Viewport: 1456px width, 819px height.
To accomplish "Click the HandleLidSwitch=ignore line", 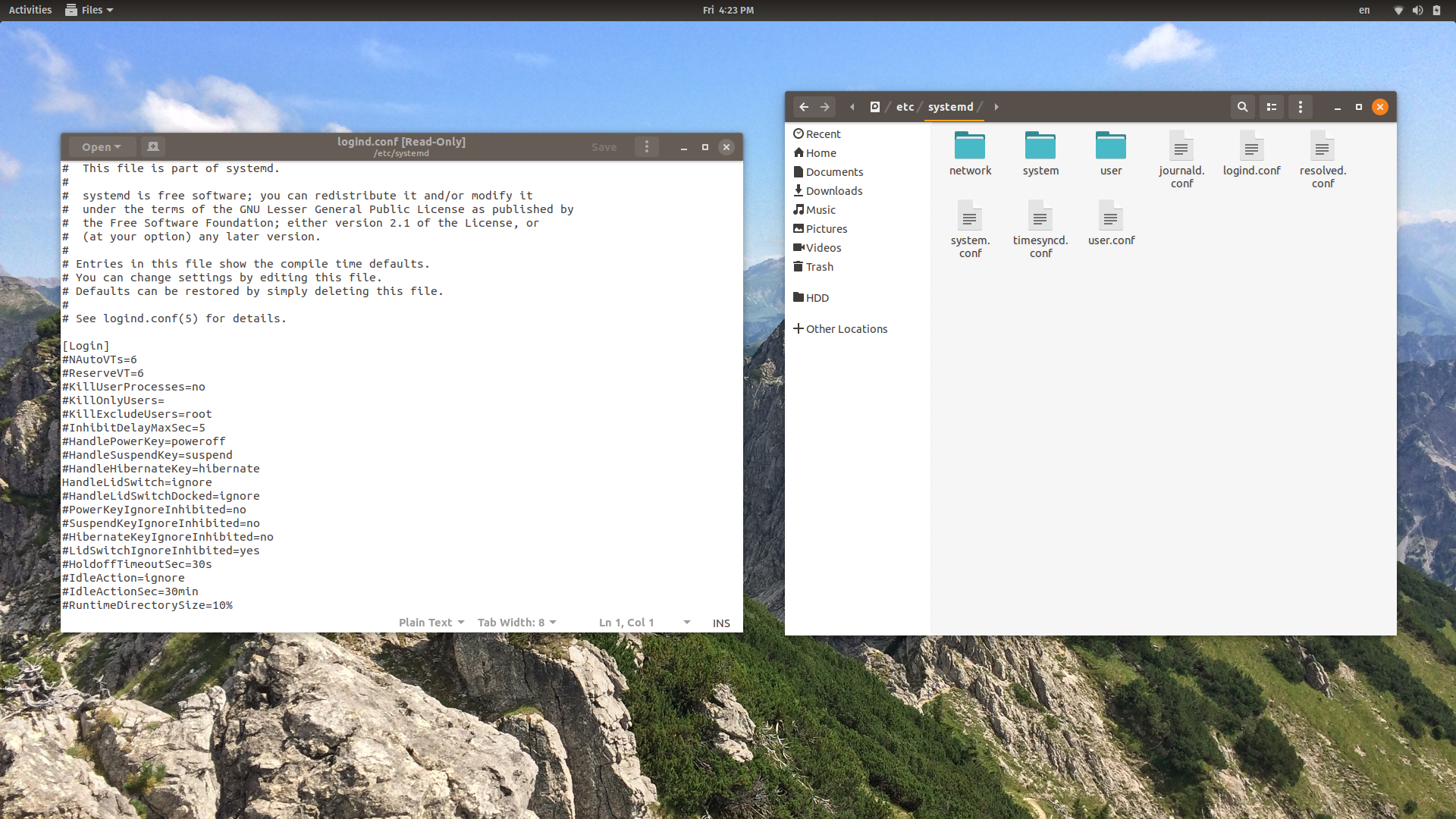I will (x=137, y=482).
